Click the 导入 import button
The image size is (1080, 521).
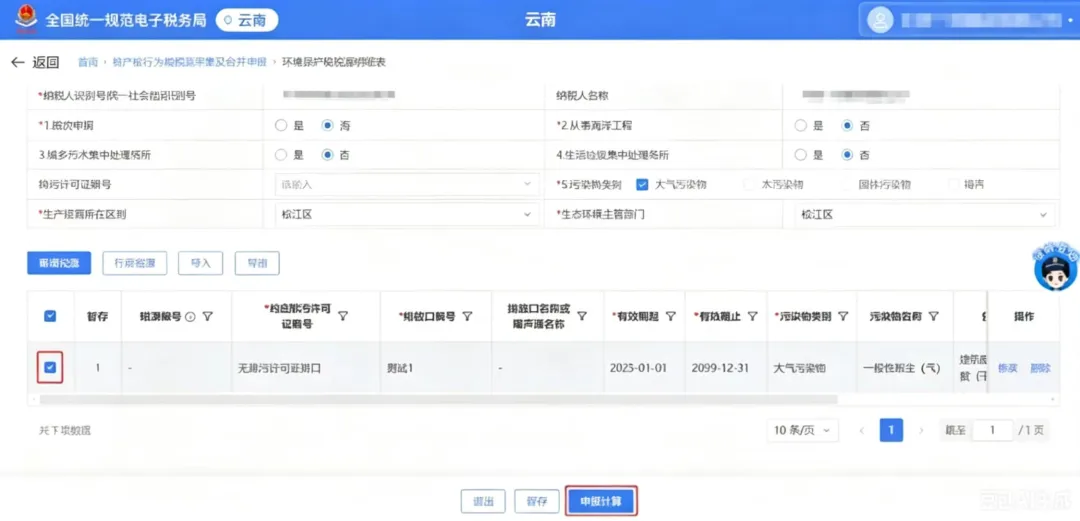[200, 263]
